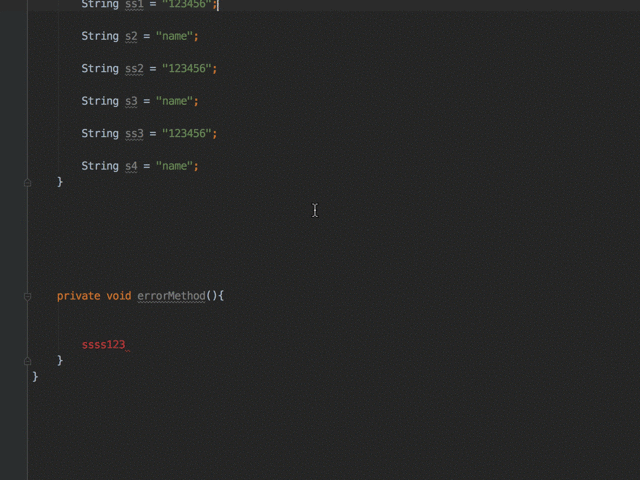Image resolution: width=640 pixels, height=480 pixels.
Task: Click the "123456" string on the ss1 line
Action: (x=187, y=4)
